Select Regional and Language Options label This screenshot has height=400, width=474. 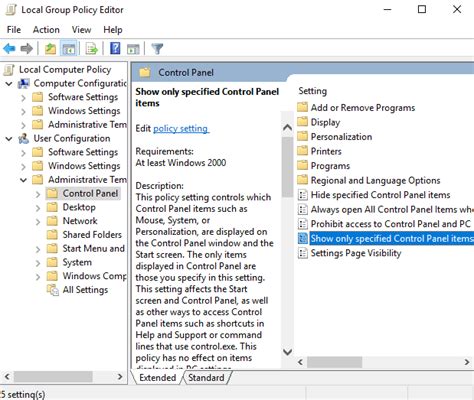[x=375, y=180]
